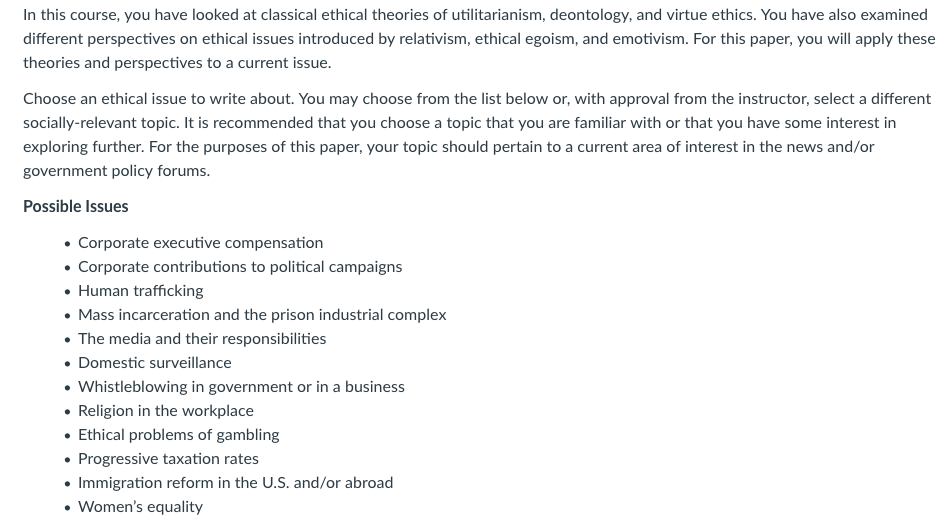949x529 pixels.
Task: Click the 'Women's equality' list item
Action: (x=140, y=507)
